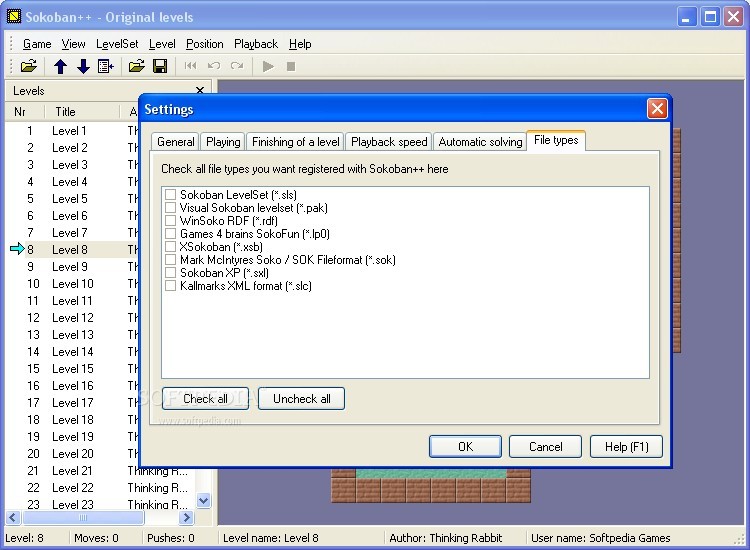Check Visual Sokoban levelset (*.pak)
This screenshot has width=750, height=550.
tap(170, 208)
